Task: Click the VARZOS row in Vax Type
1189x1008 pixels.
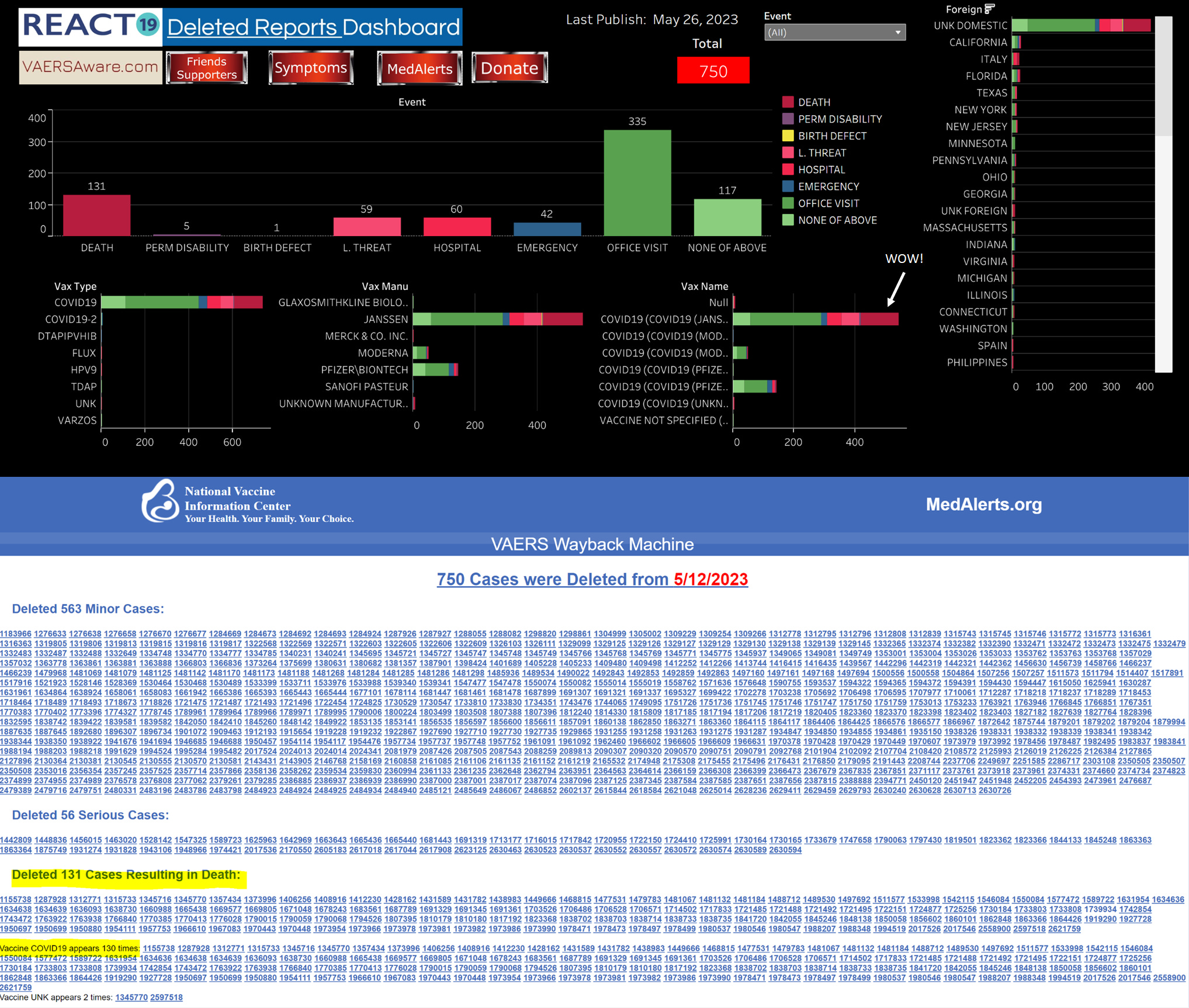Action: click(x=77, y=421)
